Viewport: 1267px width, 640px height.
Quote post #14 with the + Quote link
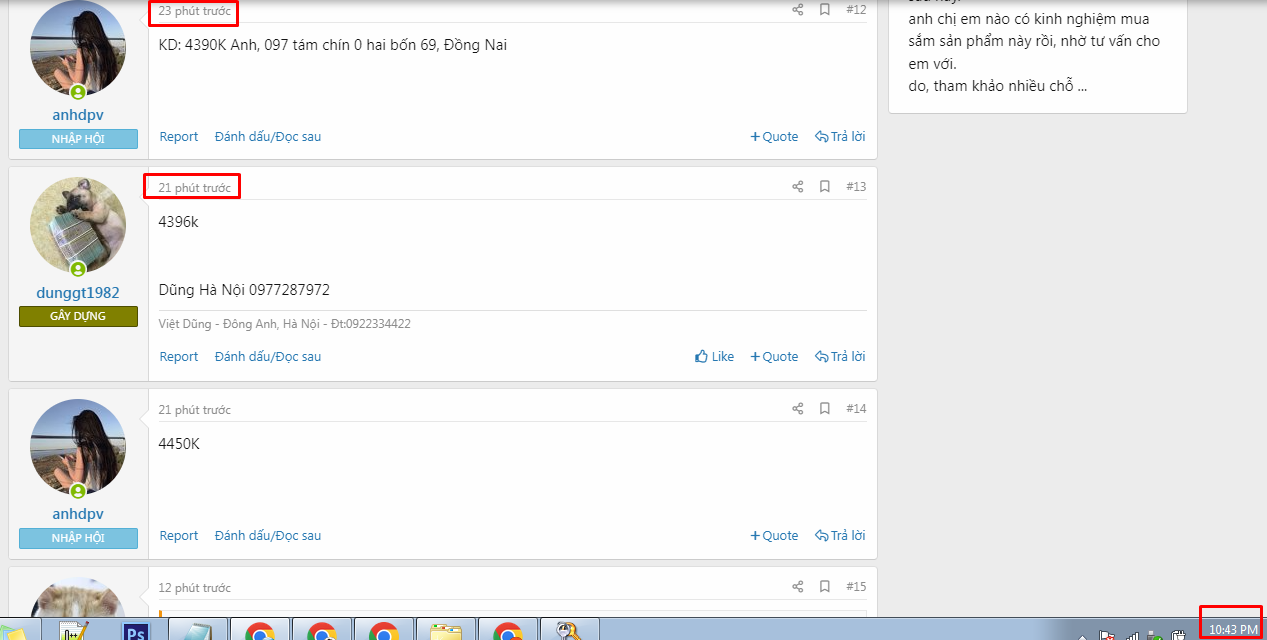774,536
